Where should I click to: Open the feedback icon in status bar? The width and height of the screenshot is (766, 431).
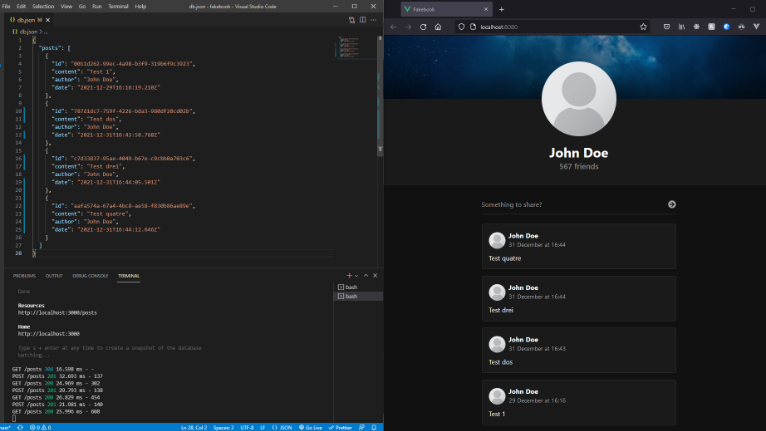362,428
